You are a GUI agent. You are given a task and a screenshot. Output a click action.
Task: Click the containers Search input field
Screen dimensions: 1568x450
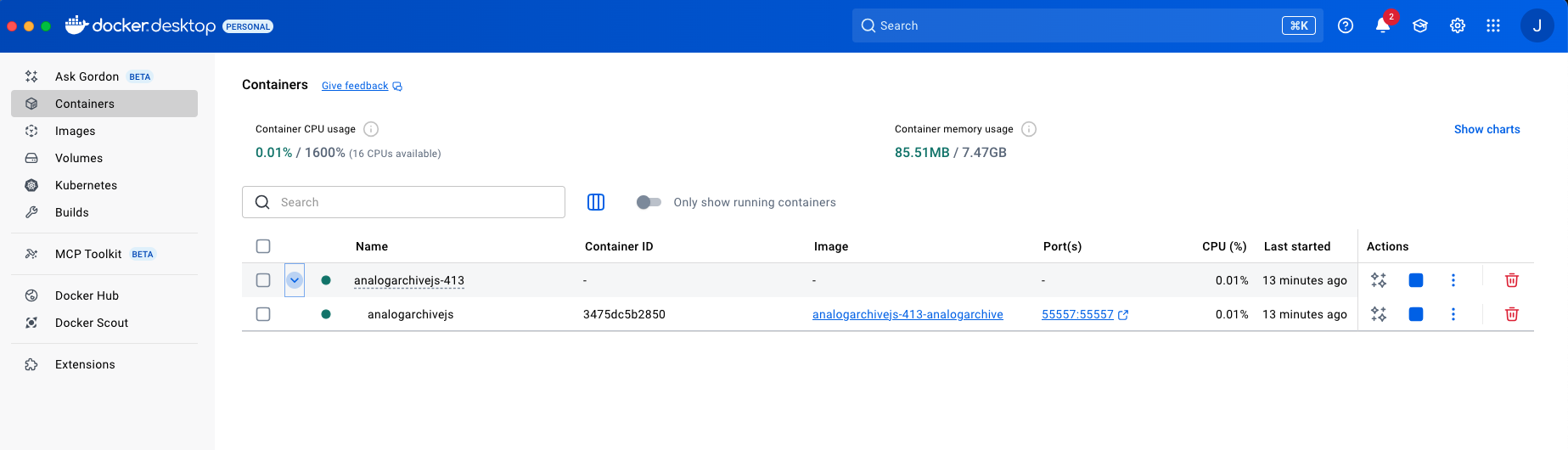pos(403,202)
